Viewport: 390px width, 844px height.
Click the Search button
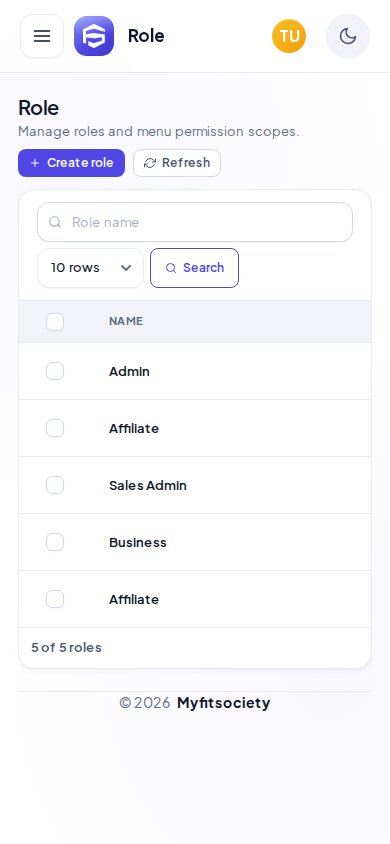point(194,268)
